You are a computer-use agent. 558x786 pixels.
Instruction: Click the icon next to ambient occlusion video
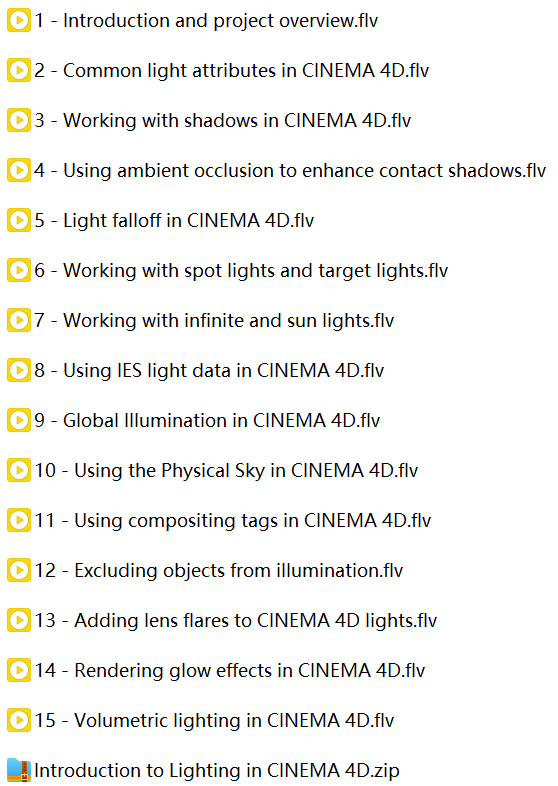click(19, 170)
